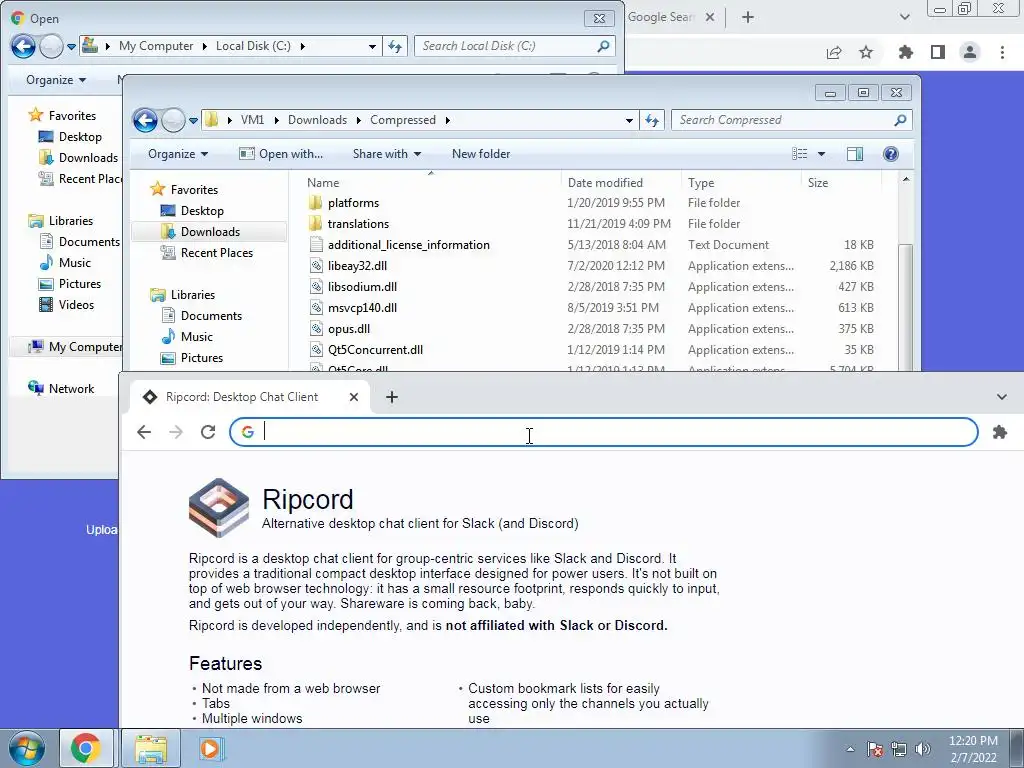Select the translations folder
Viewport: 1024px width, 768px height.
pos(358,224)
